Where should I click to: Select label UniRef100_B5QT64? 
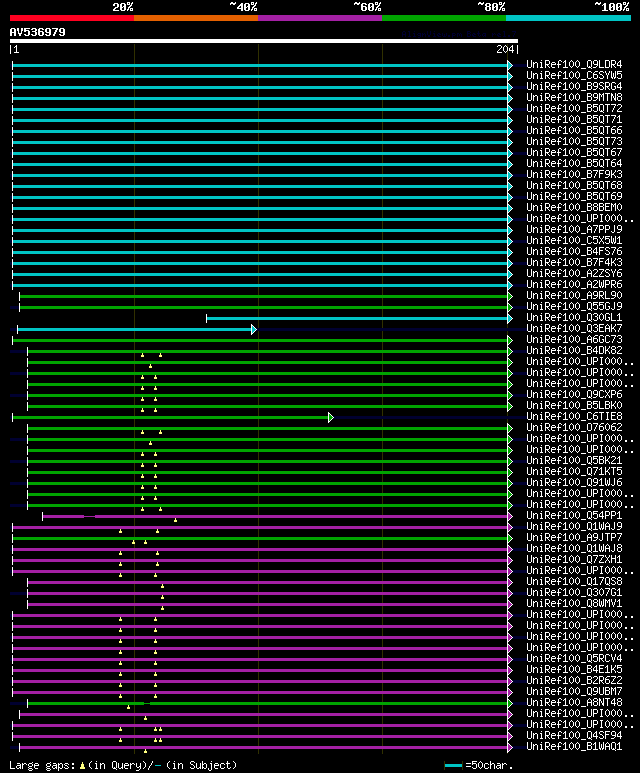pos(574,164)
